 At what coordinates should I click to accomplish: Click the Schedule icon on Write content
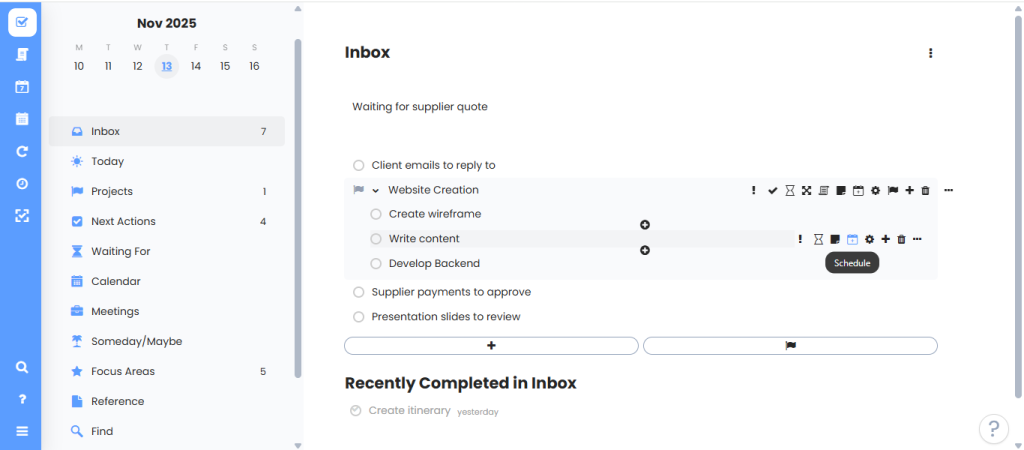(x=852, y=239)
